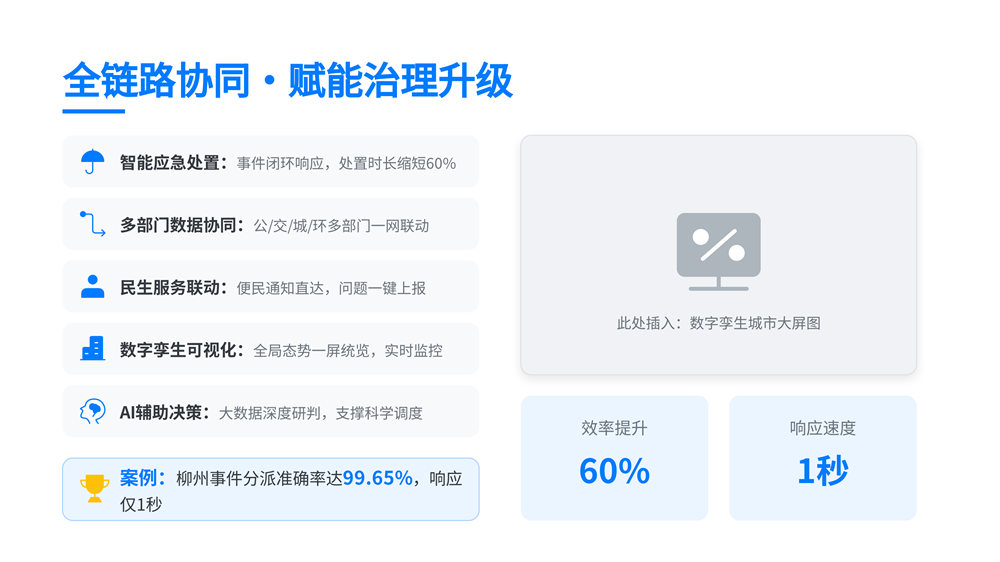
Task: Select the 1秒 value under 响应速度
Action: [x=822, y=471]
